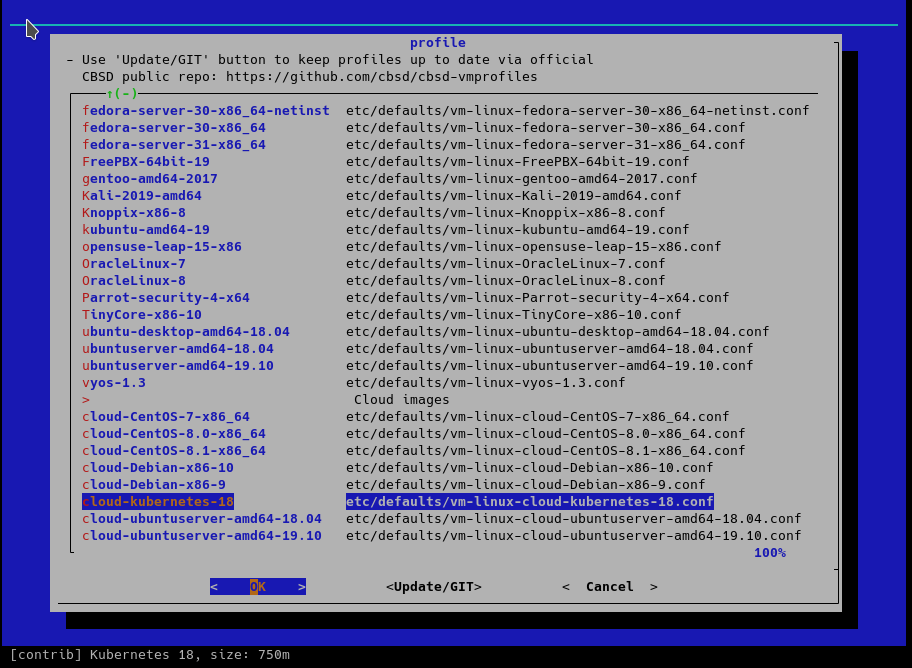Select the fedora-server-30-x86_64-netinst profile name
The width and height of the screenshot is (912, 668).
206,111
